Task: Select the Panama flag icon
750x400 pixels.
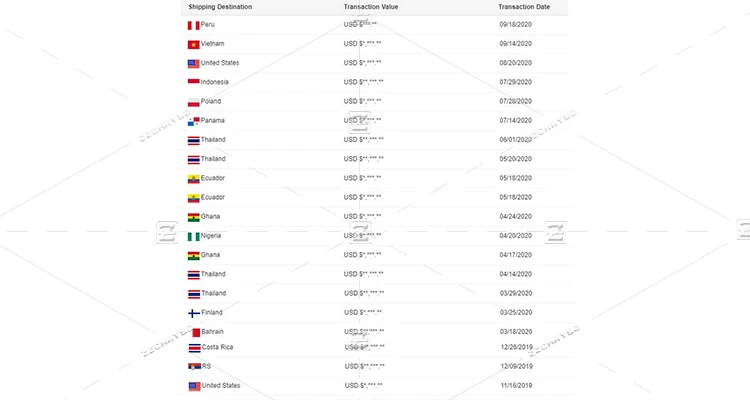Action: tap(193, 121)
